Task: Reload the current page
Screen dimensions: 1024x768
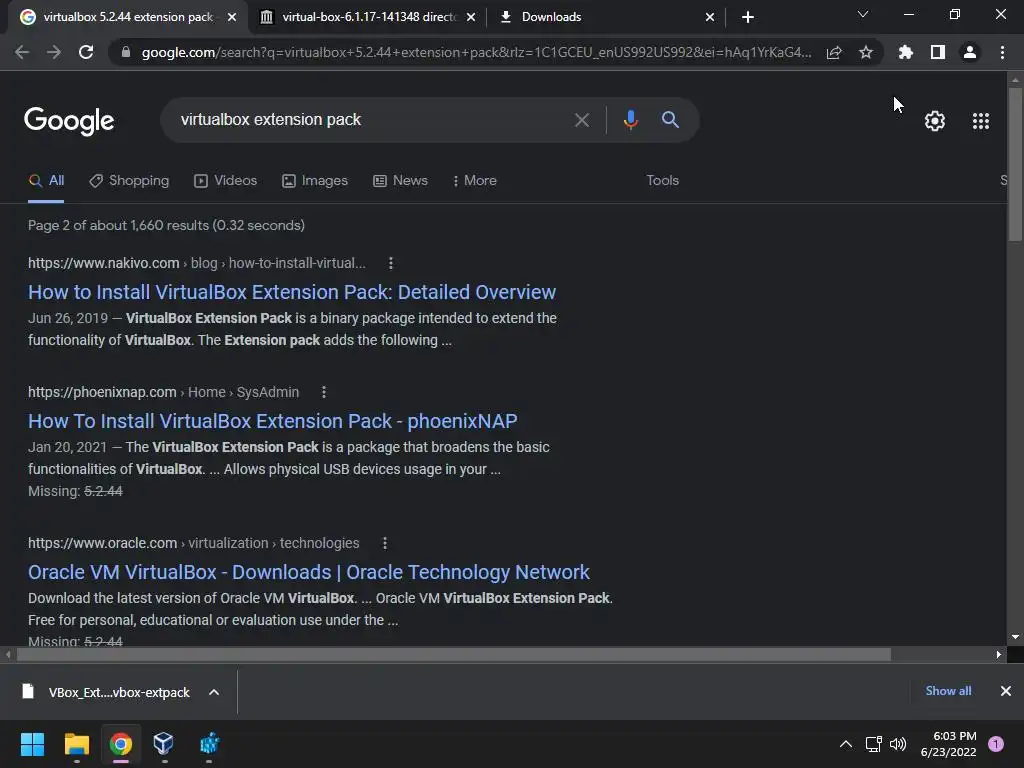Action: click(x=86, y=52)
